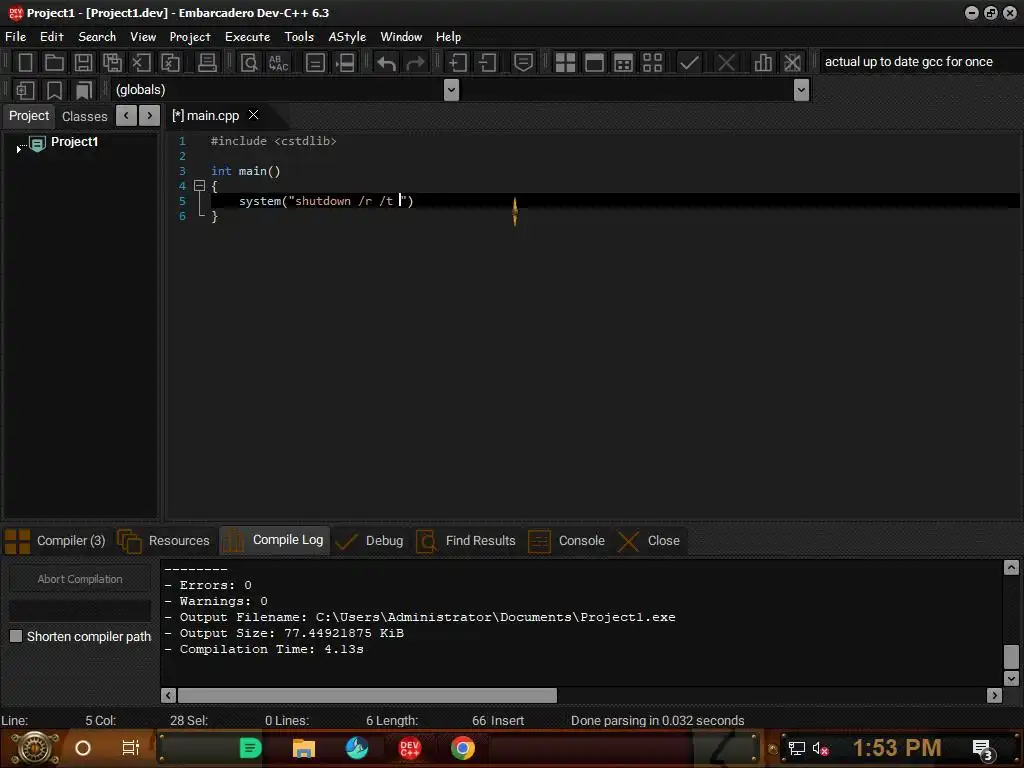1024x768 pixels.
Task: Click the Print toolbar icon
Action: [x=207, y=63]
